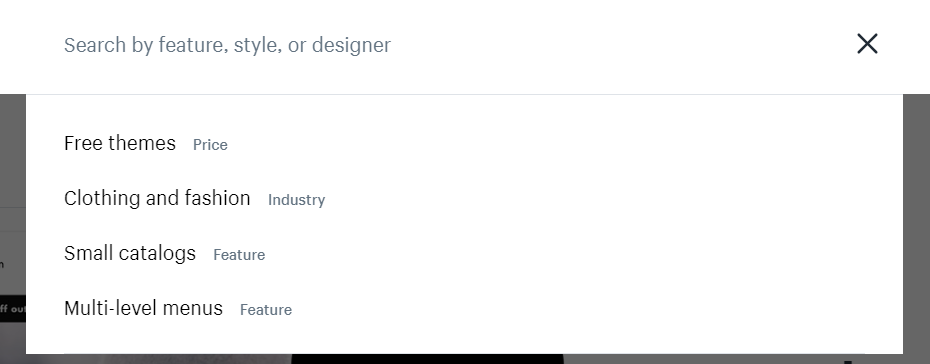Click the Industry label next to Clothing and fashion

297,200
